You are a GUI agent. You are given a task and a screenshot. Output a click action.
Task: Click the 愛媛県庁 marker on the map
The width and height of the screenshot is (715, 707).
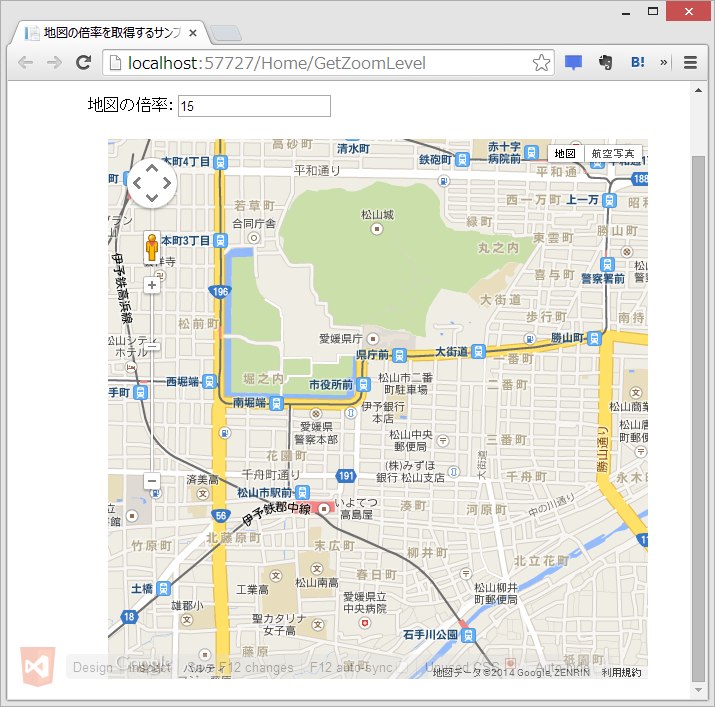tap(373, 339)
